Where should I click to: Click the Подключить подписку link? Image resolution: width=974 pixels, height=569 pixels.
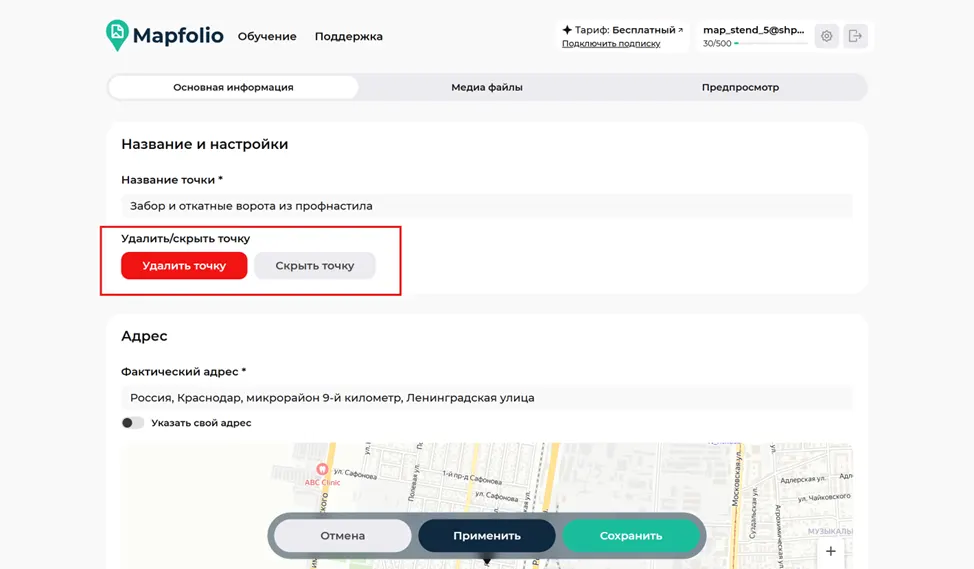611,43
